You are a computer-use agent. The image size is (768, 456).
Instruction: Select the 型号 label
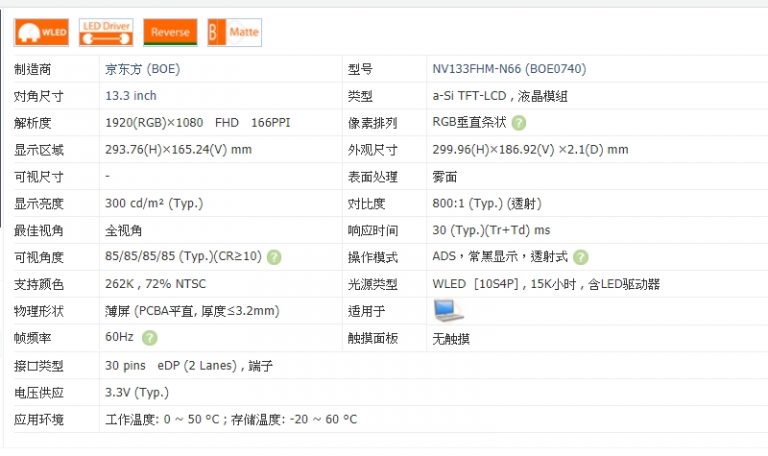[360, 70]
